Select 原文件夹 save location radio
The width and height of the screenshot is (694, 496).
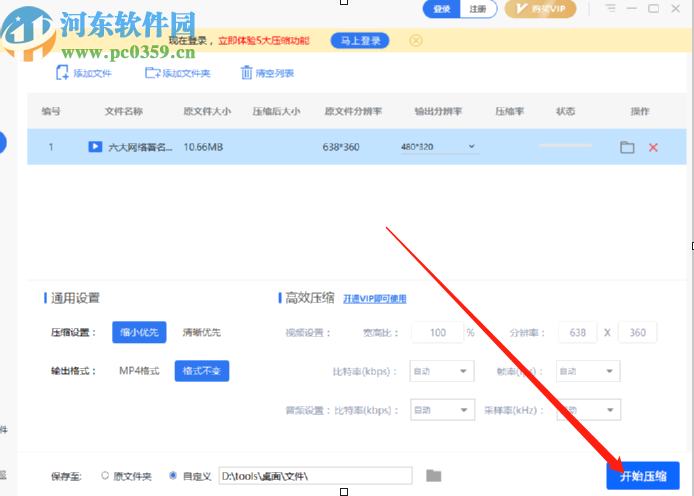[105, 476]
